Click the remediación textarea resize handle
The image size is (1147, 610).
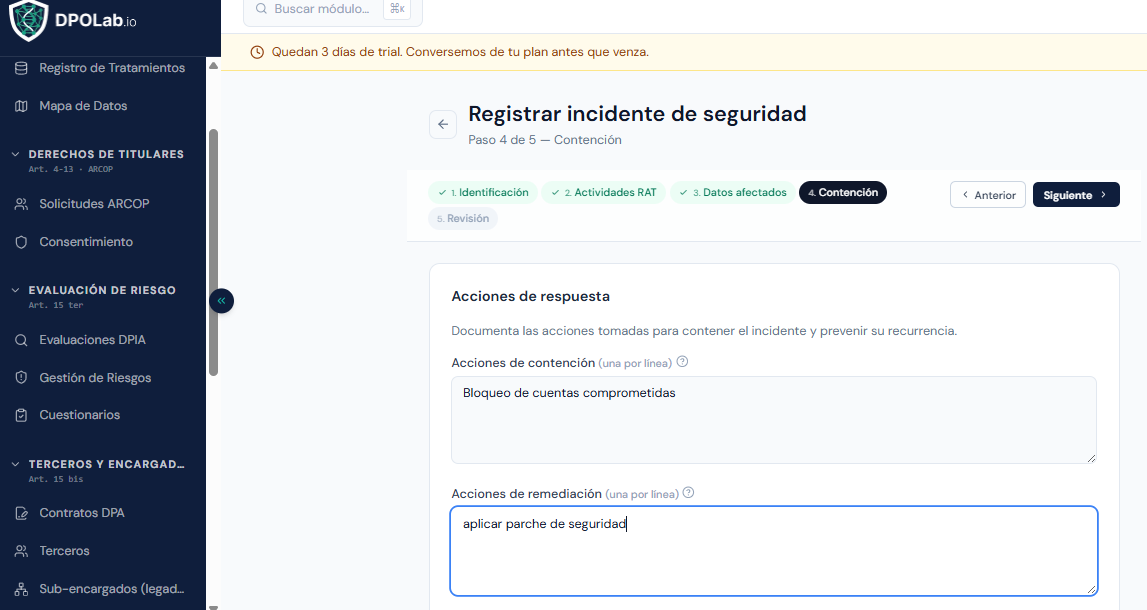[x=1091, y=589]
